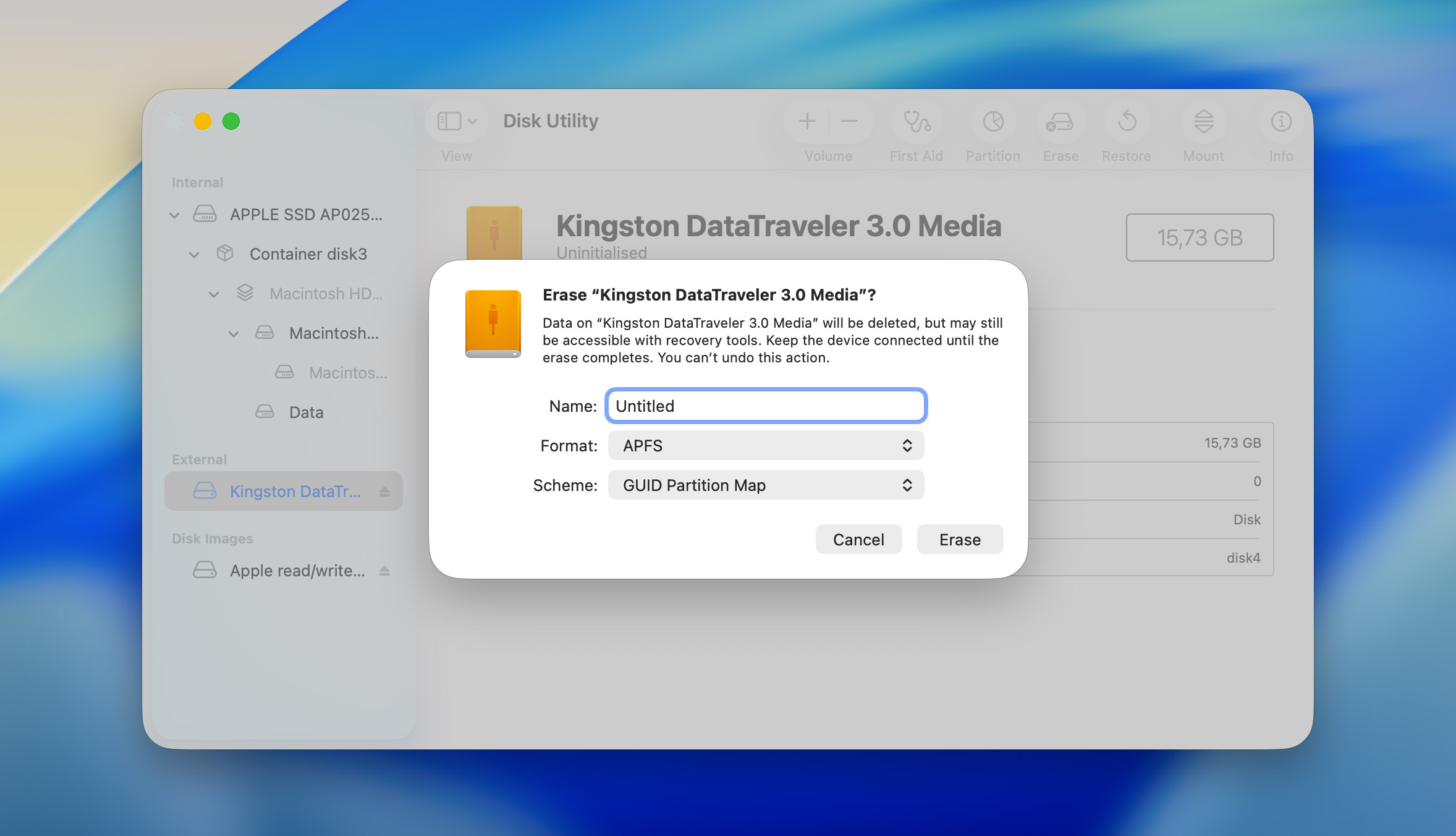Eject the Apple read/write disk image
Screen dimensions: 1456x836
tap(384, 571)
